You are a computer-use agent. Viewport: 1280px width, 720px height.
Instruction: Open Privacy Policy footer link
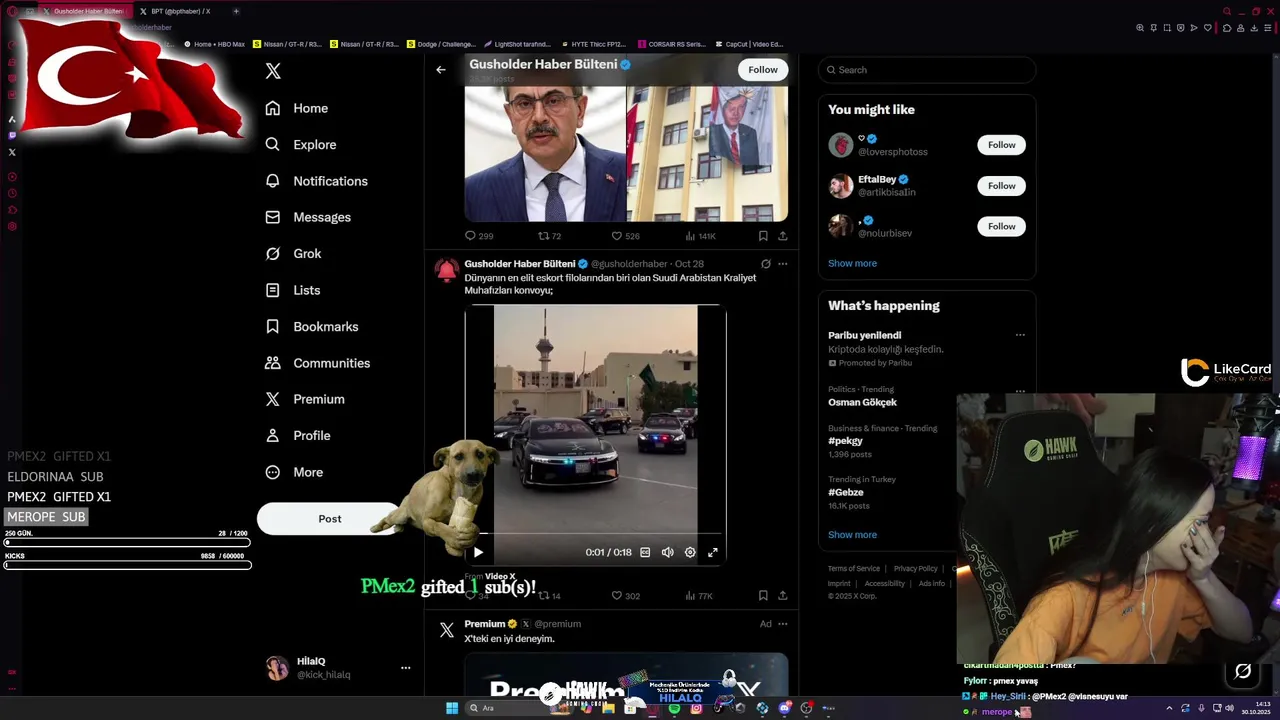tap(915, 568)
